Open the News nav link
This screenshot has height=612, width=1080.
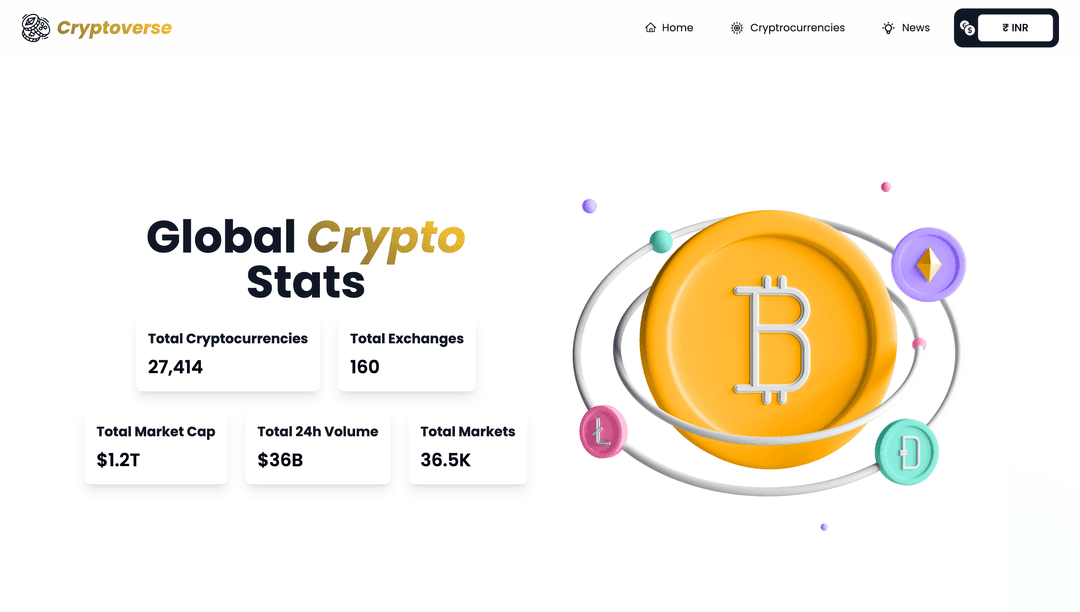pyautogui.click(x=915, y=28)
